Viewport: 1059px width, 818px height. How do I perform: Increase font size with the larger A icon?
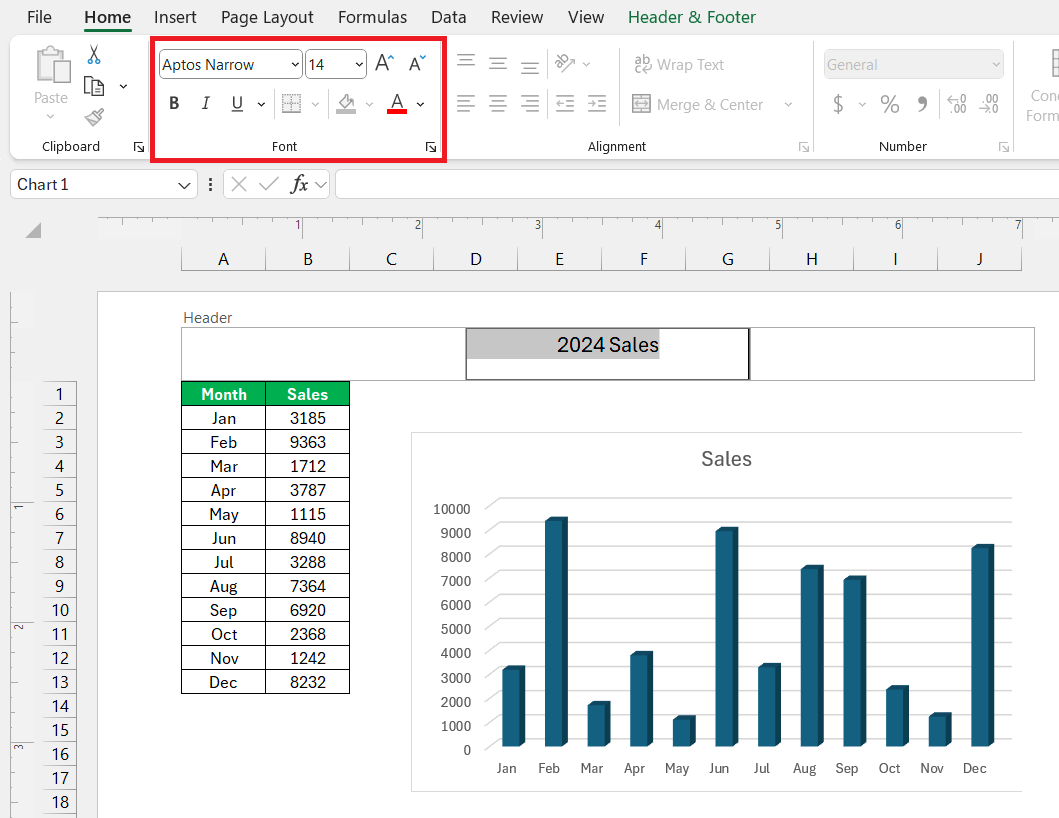tap(384, 63)
